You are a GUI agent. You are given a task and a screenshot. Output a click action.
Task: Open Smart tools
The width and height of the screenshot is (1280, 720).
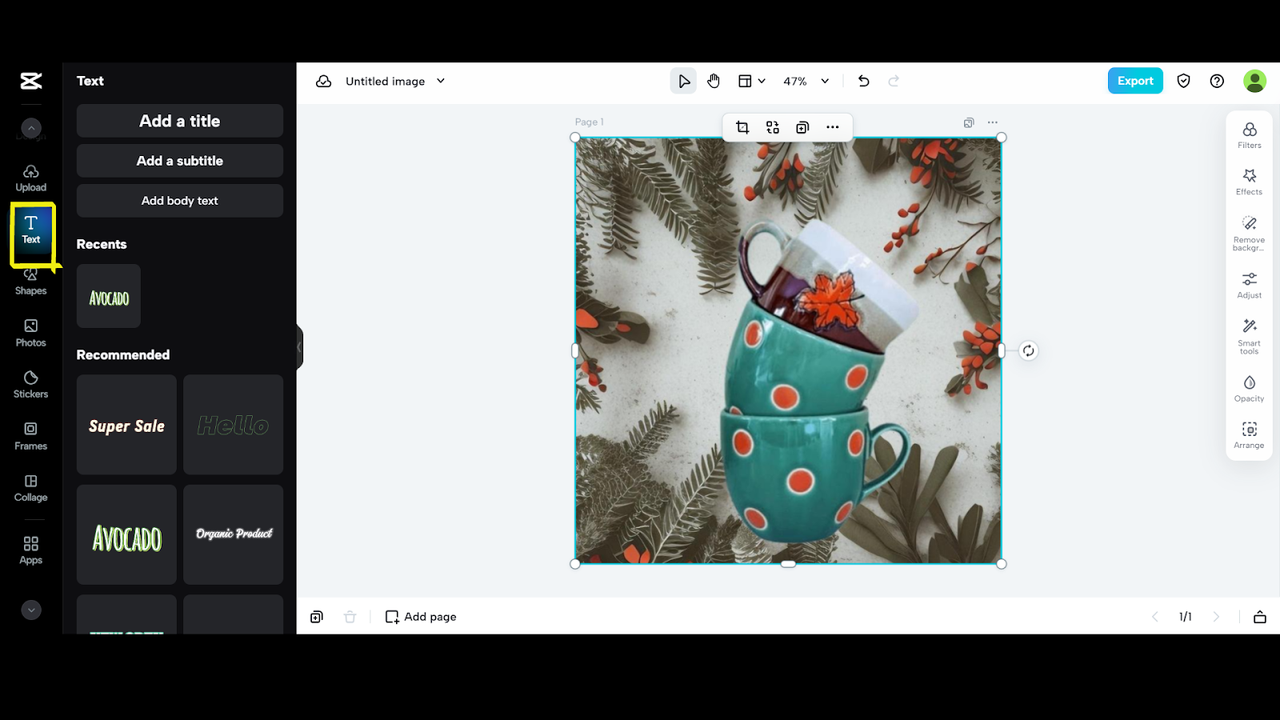tap(1249, 337)
